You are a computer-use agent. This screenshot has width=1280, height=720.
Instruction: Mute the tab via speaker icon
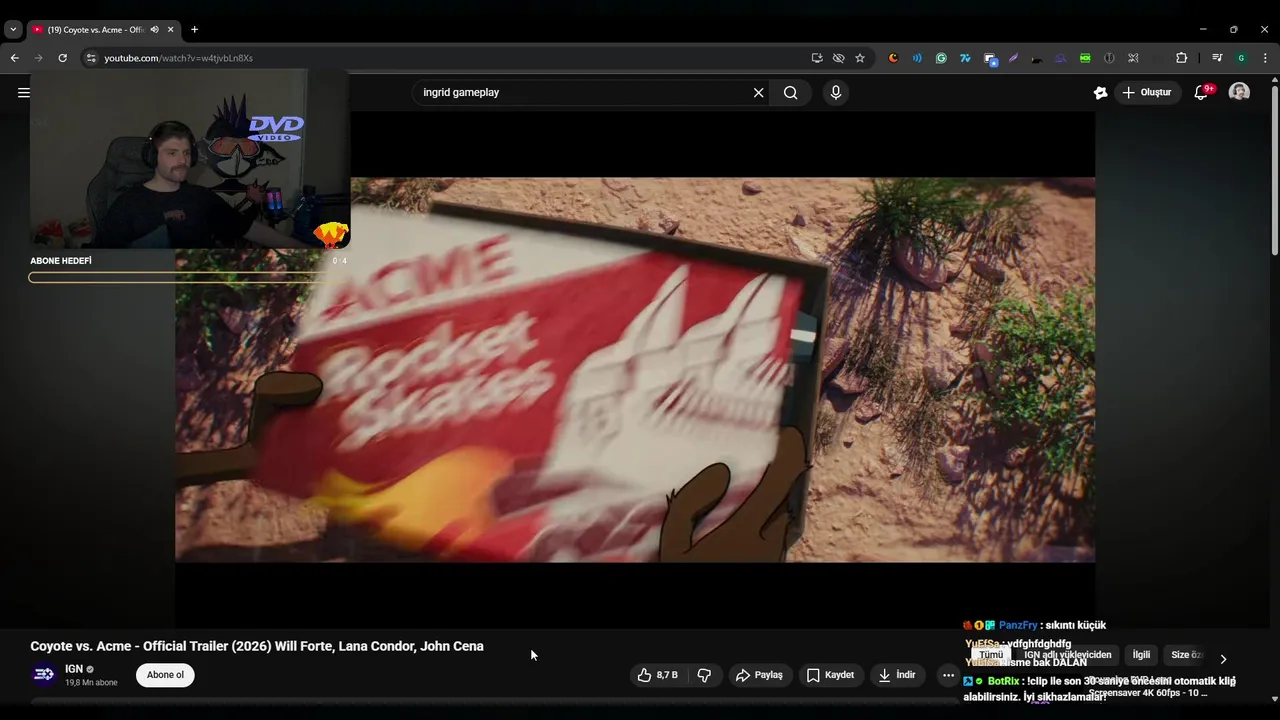point(154,30)
